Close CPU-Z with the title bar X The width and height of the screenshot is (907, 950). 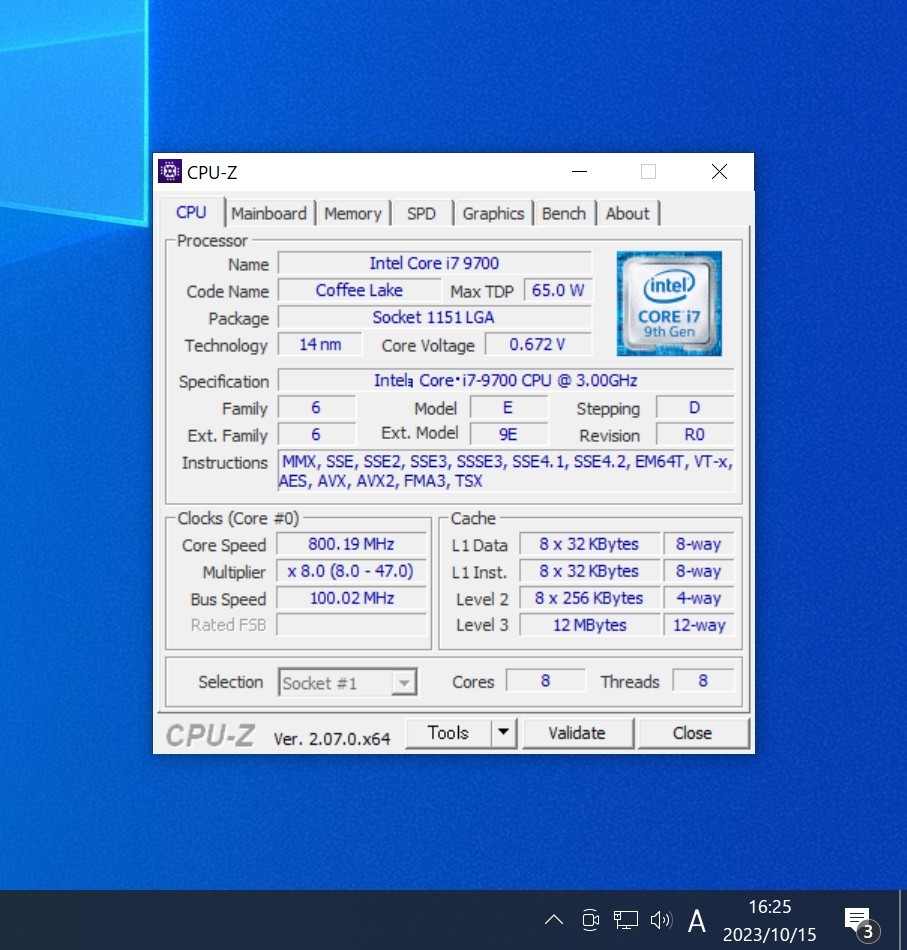[719, 171]
